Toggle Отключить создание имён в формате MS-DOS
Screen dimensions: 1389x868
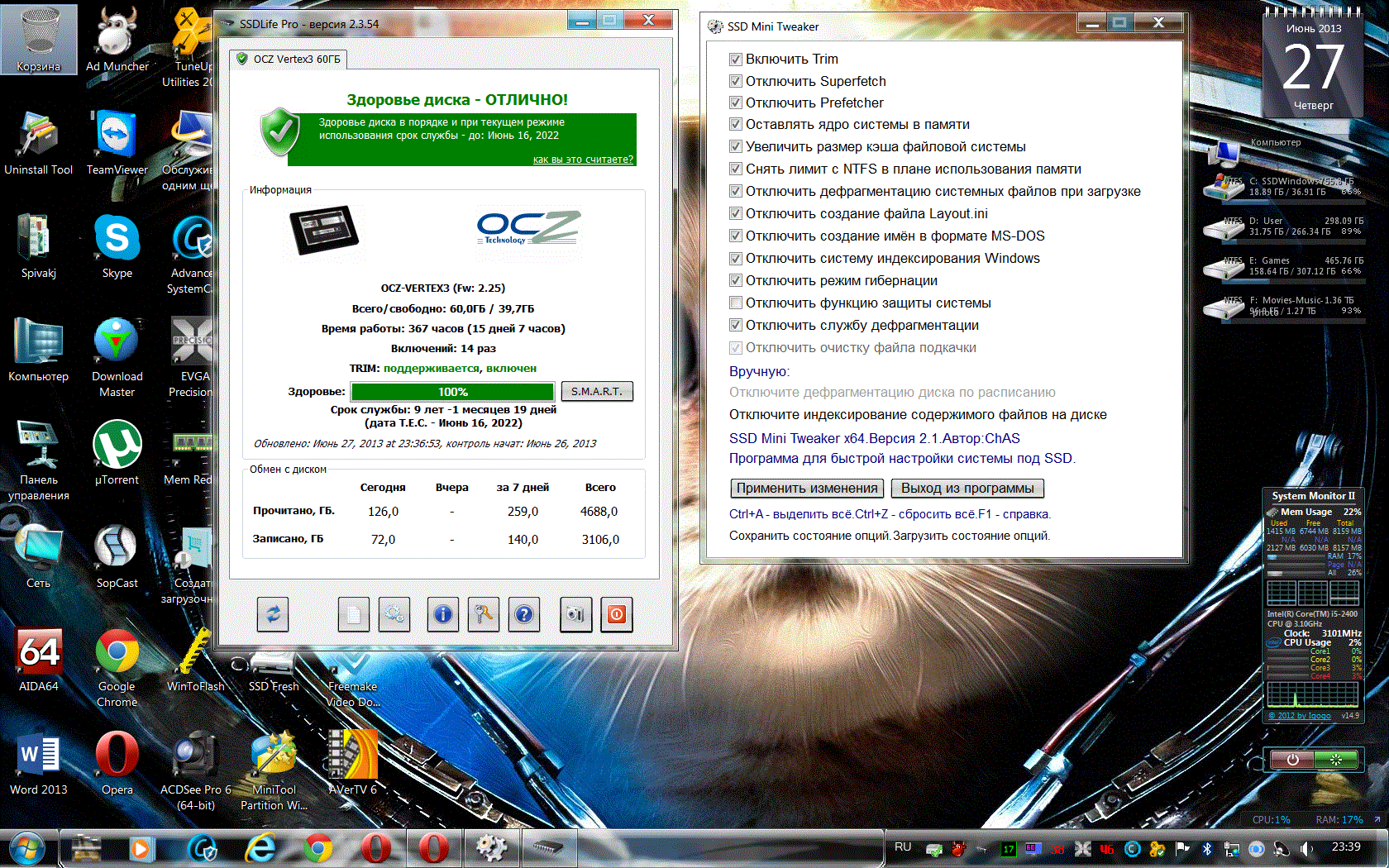(x=736, y=236)
